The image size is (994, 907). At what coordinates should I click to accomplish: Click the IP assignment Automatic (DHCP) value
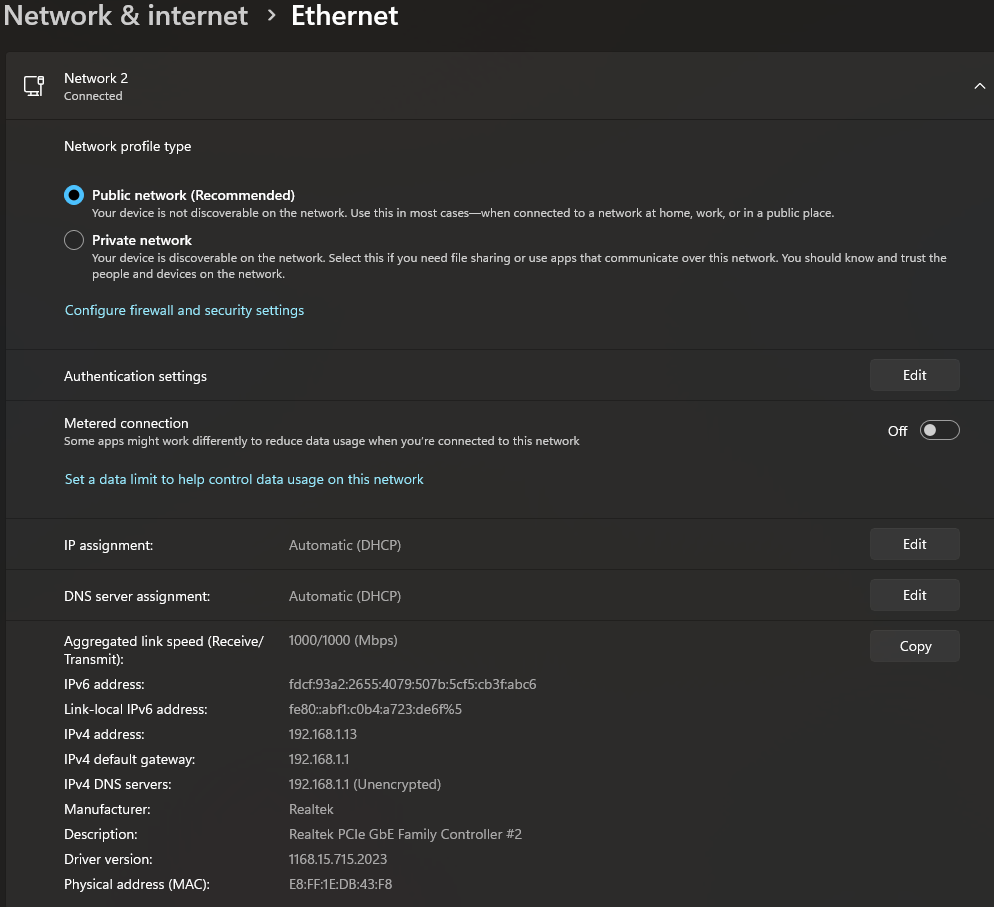pos(345,545)
